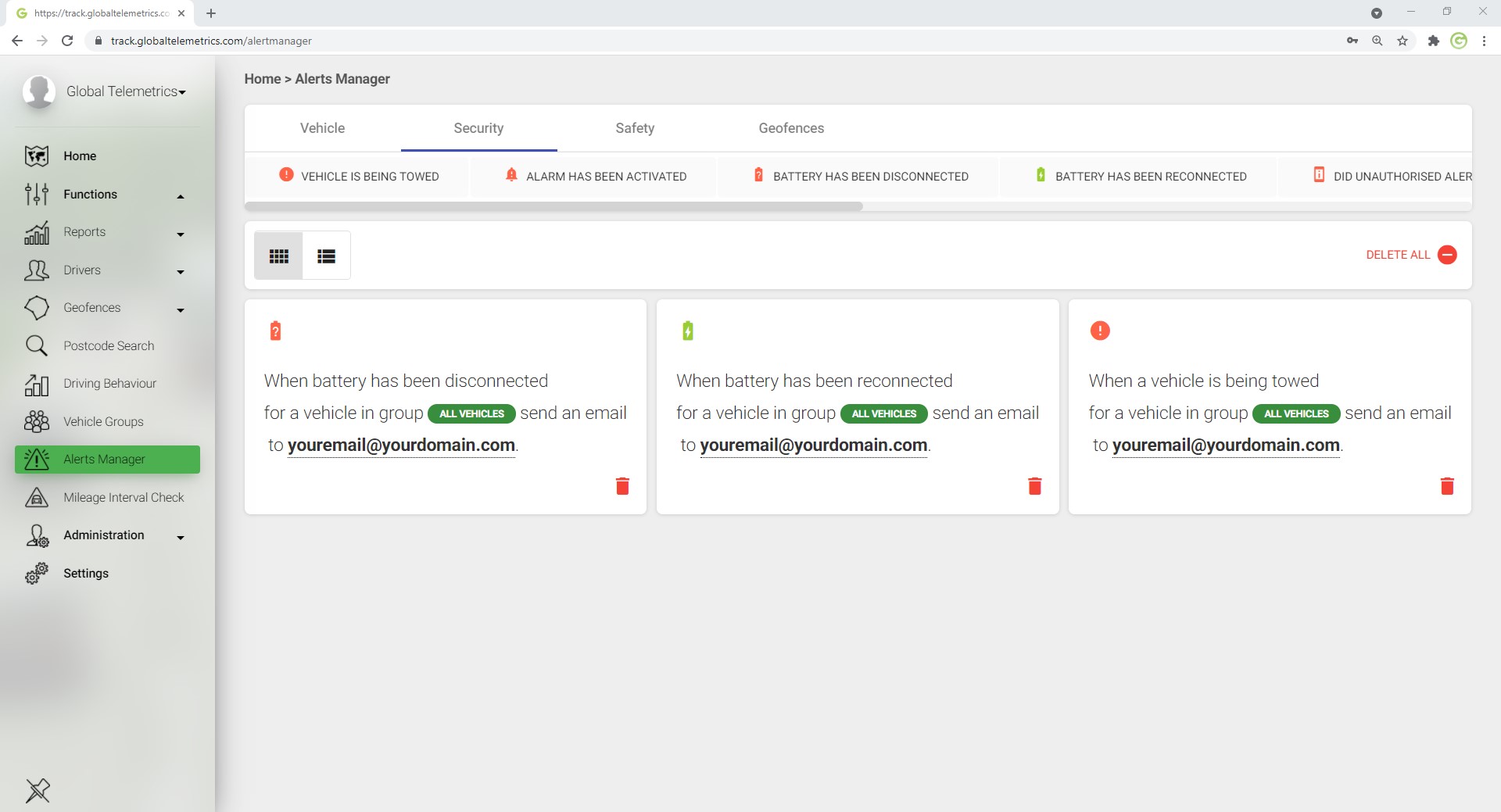Delete the battery disconnected alert card
The height and width of the screenshot is (812, 1501).
point(622,486)
